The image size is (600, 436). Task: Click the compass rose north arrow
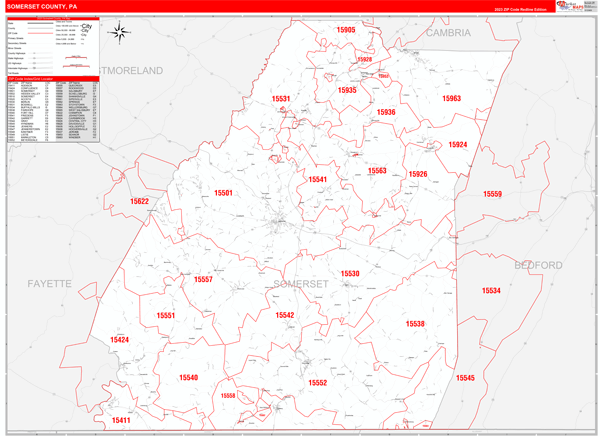tap(119, 33)
